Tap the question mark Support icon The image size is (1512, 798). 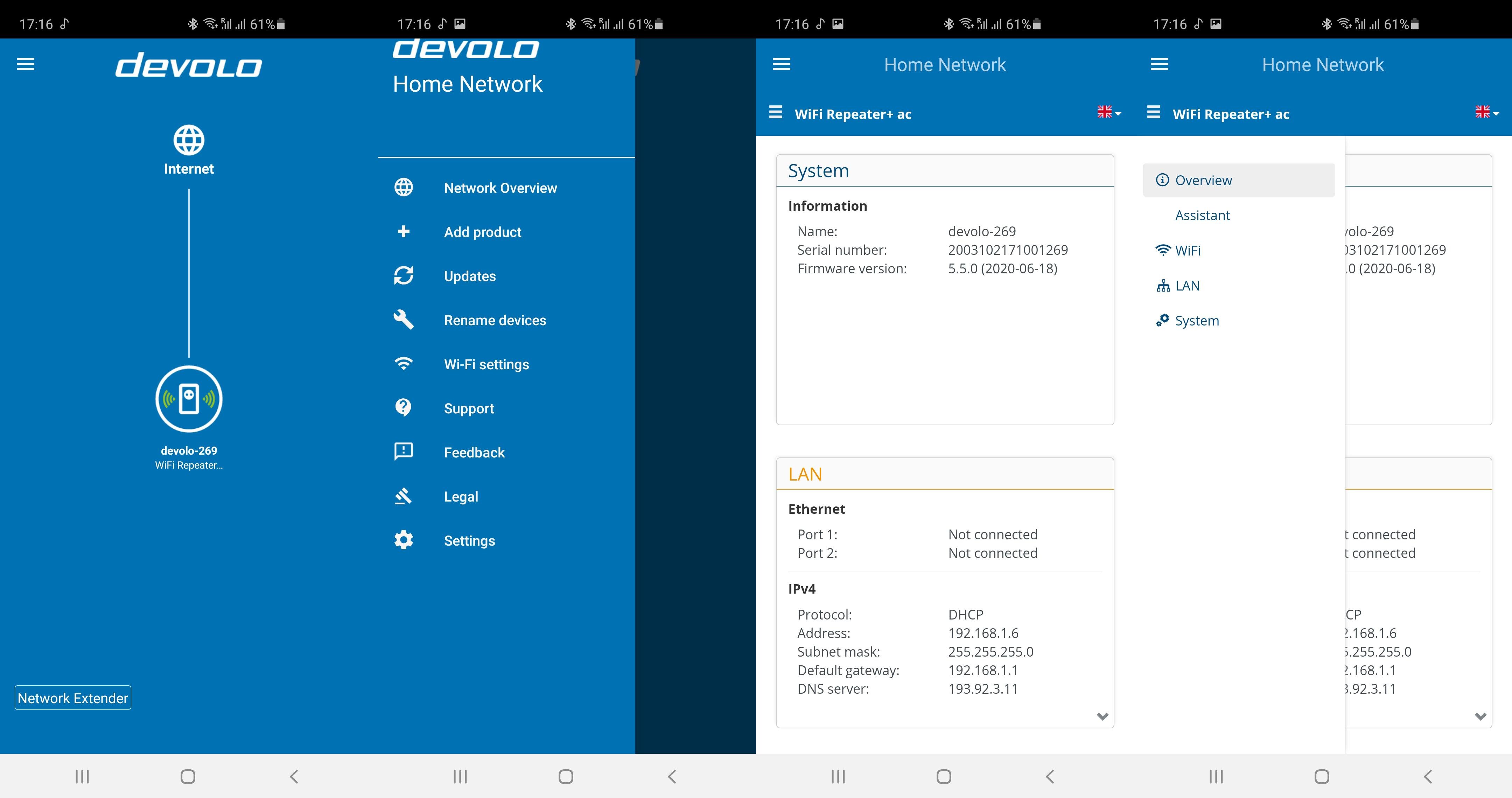403,407
